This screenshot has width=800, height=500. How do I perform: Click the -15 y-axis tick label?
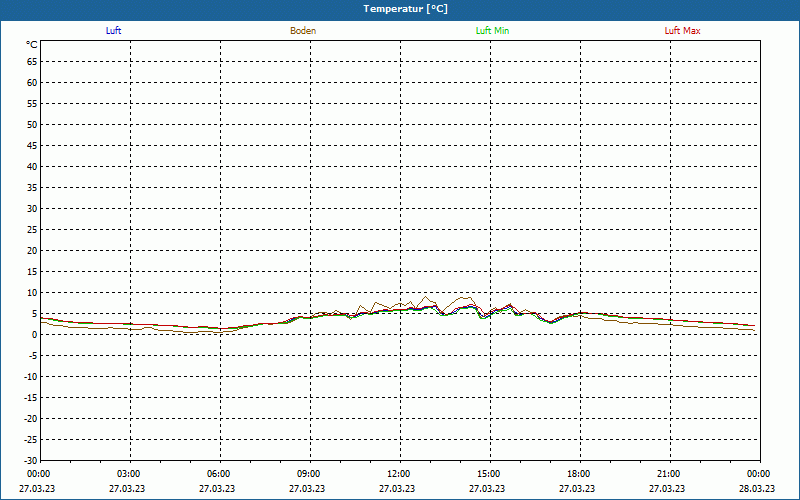(31, 398)
